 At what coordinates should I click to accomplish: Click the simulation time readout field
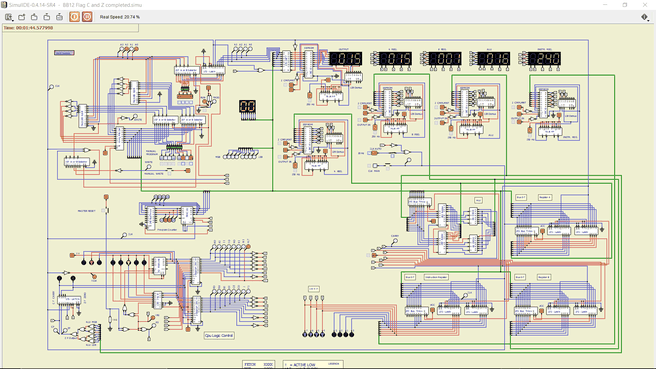point(70,28)
